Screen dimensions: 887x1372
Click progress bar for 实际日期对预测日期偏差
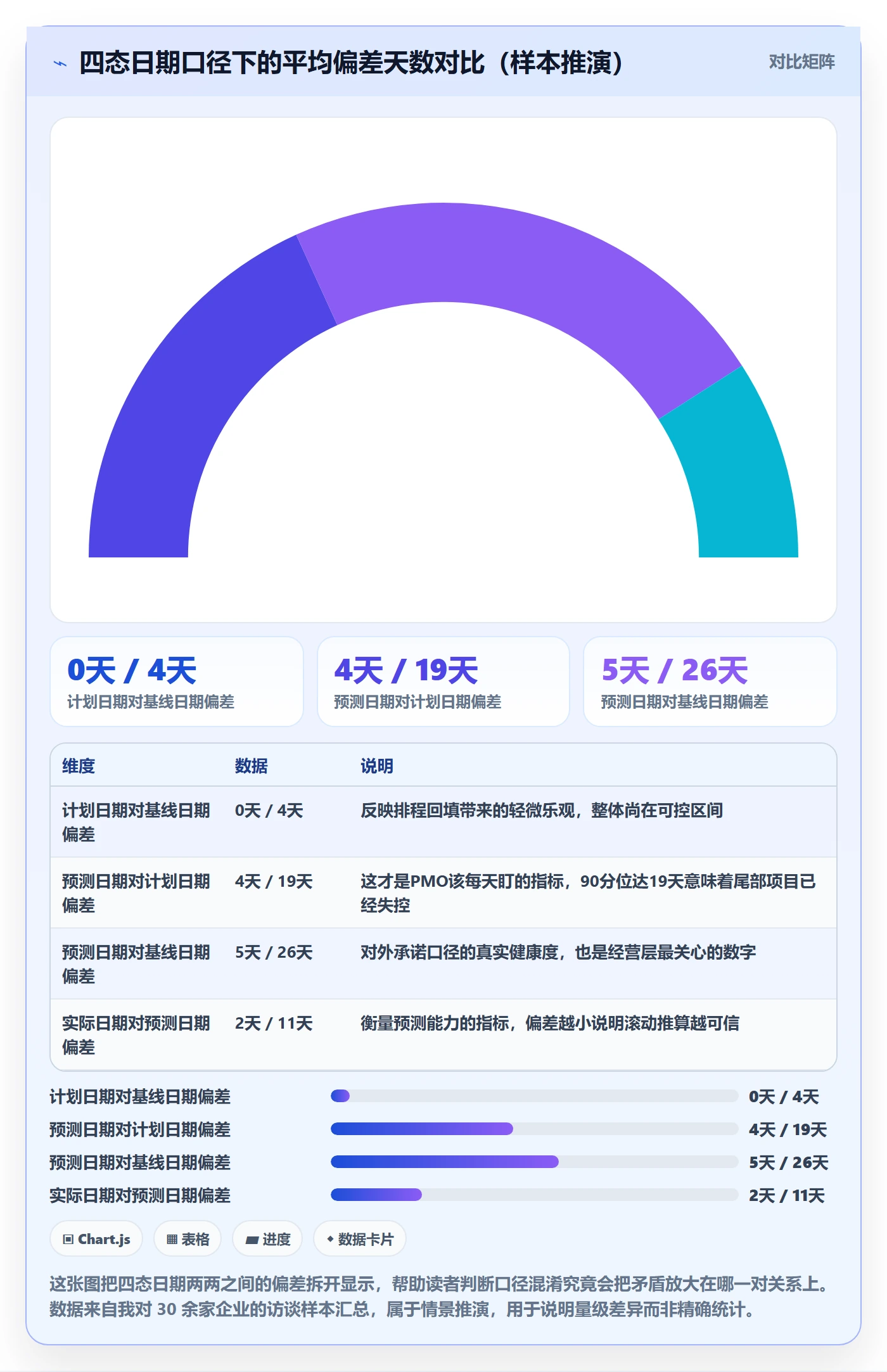coord(534,1195)
